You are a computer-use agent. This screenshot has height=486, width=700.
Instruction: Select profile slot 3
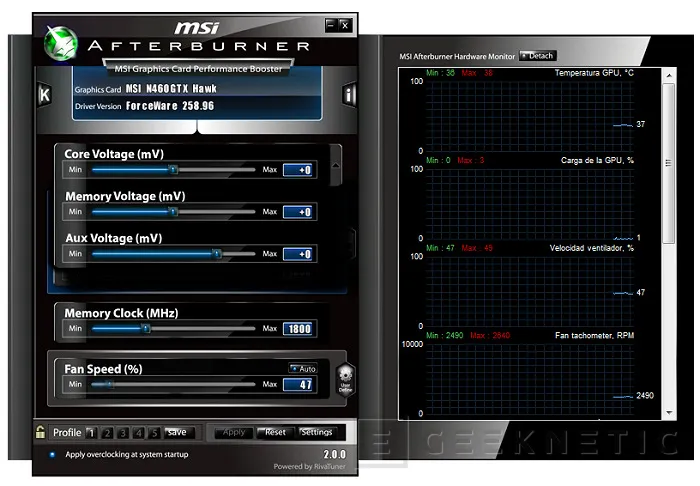point(123,432)
